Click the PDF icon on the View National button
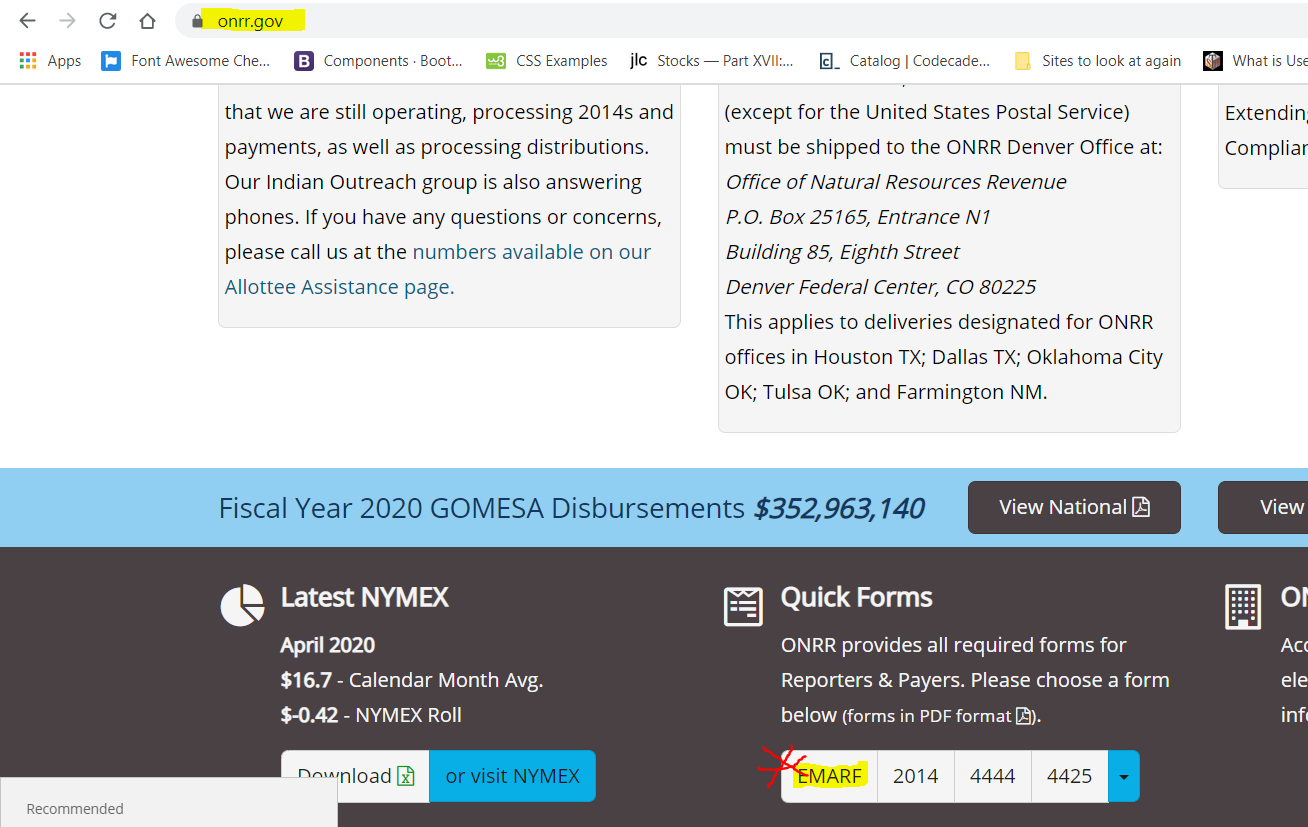1308x827 pixels. [1142, 507]
